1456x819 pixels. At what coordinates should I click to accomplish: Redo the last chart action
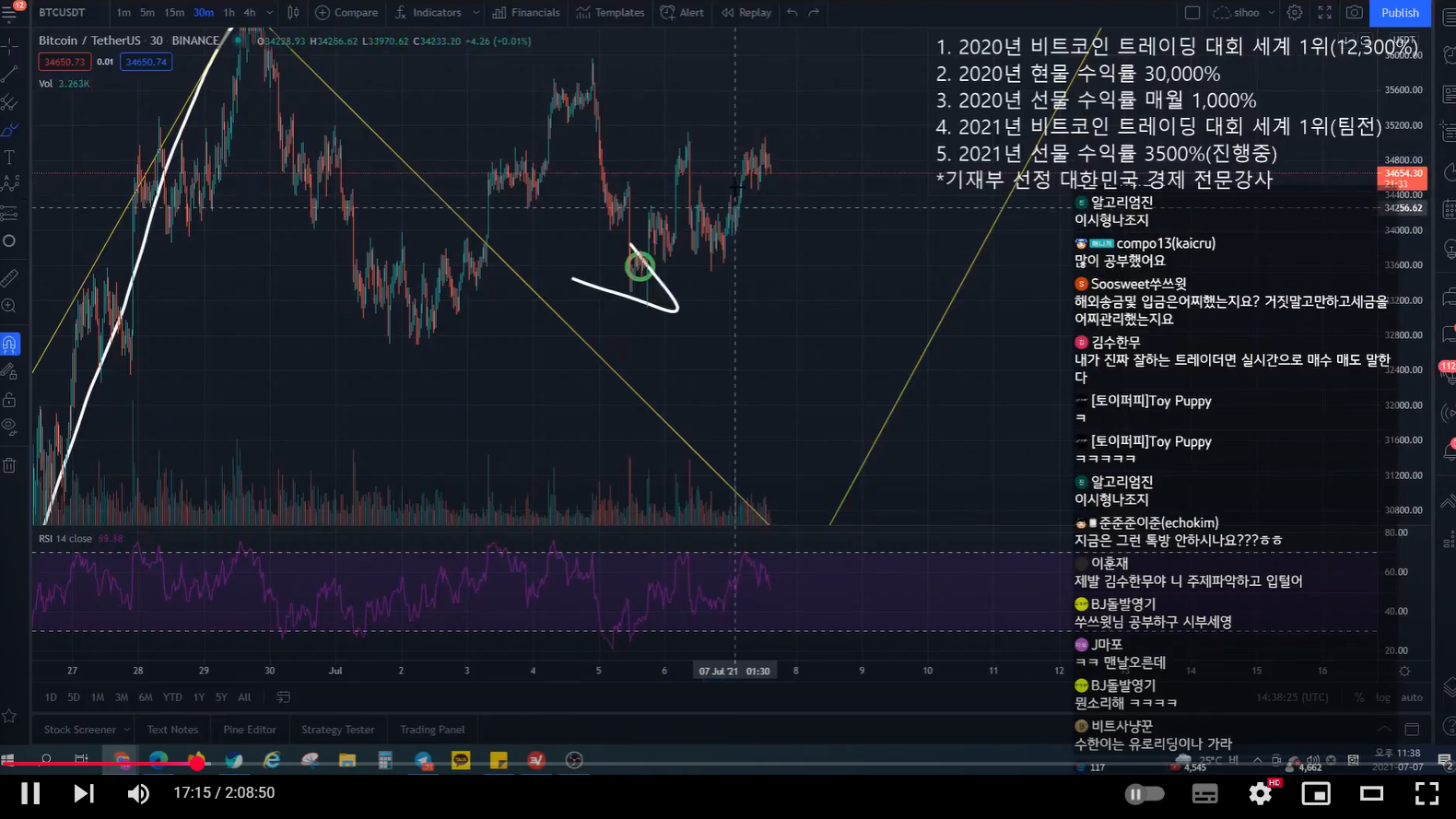814,13
